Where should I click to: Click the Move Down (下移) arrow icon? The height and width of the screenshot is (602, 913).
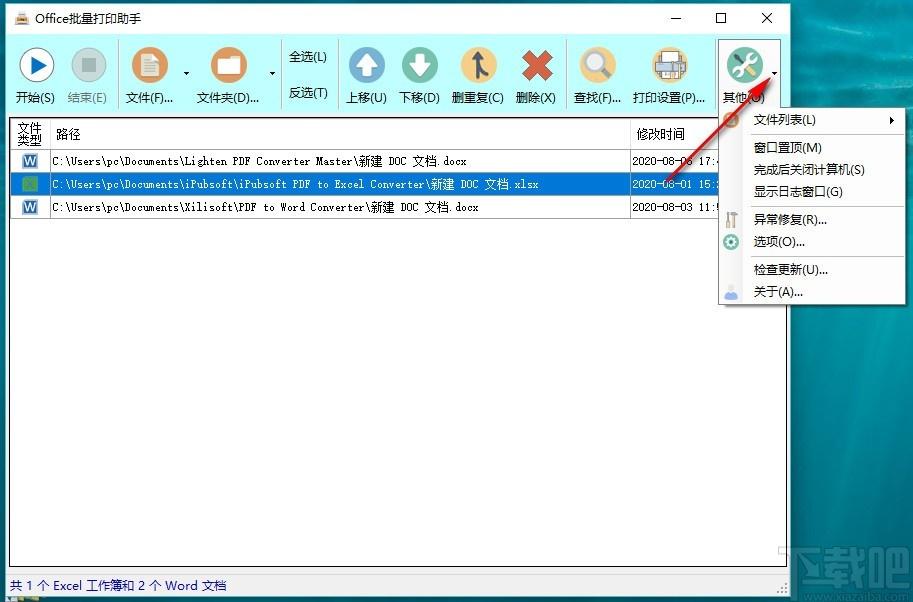coord(419,65)
